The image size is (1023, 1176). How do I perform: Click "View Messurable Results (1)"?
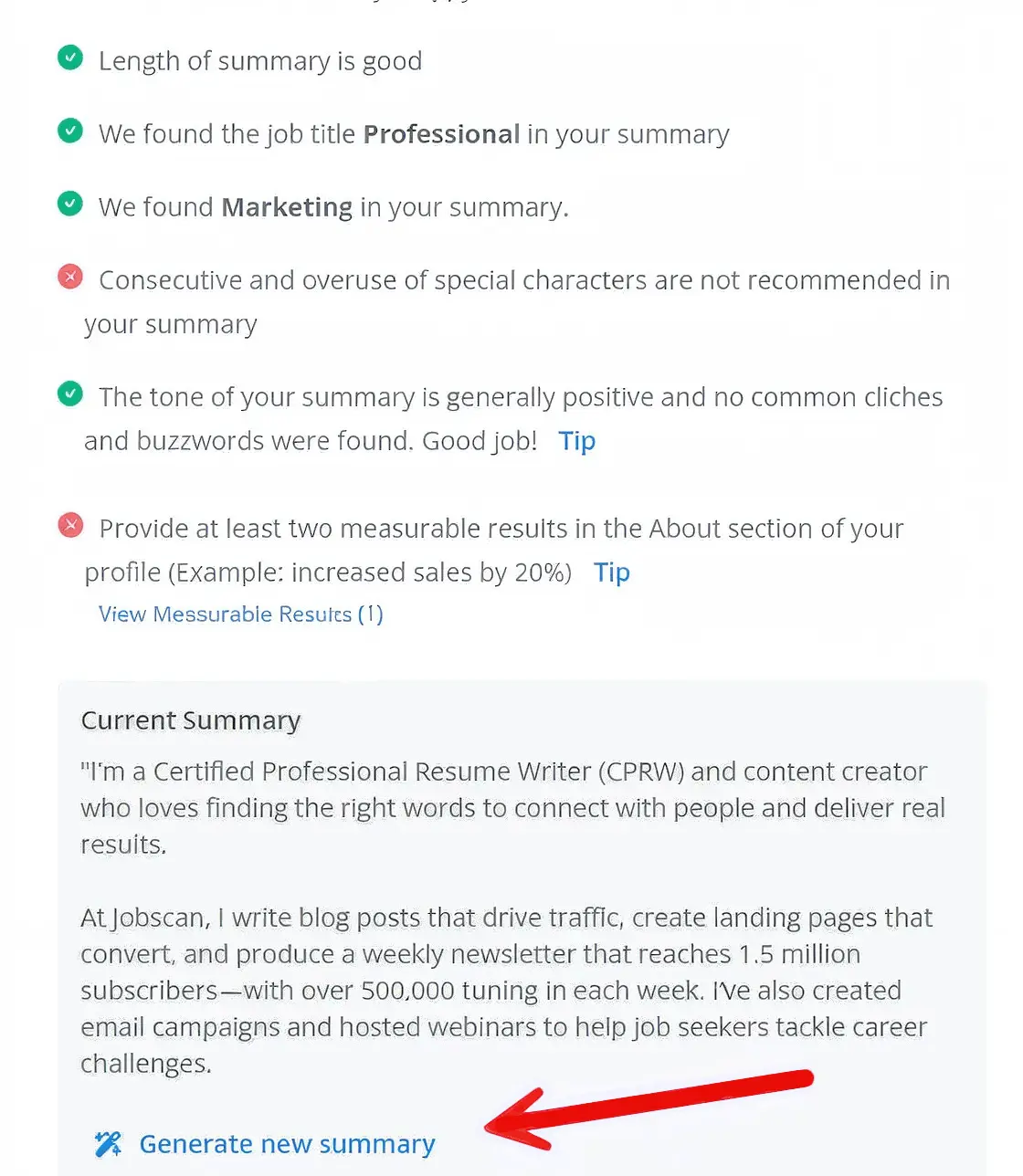(x=240, y=614)
